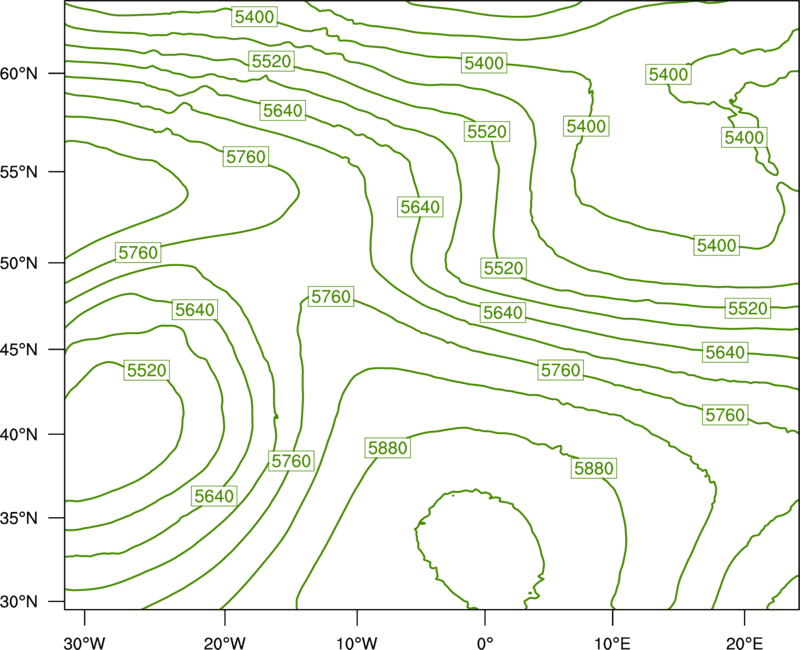The height and width of the screenshot is (650, 800).
Task: Select the 5520 label nearest the 45°N tick
Action: pos(147,370)
